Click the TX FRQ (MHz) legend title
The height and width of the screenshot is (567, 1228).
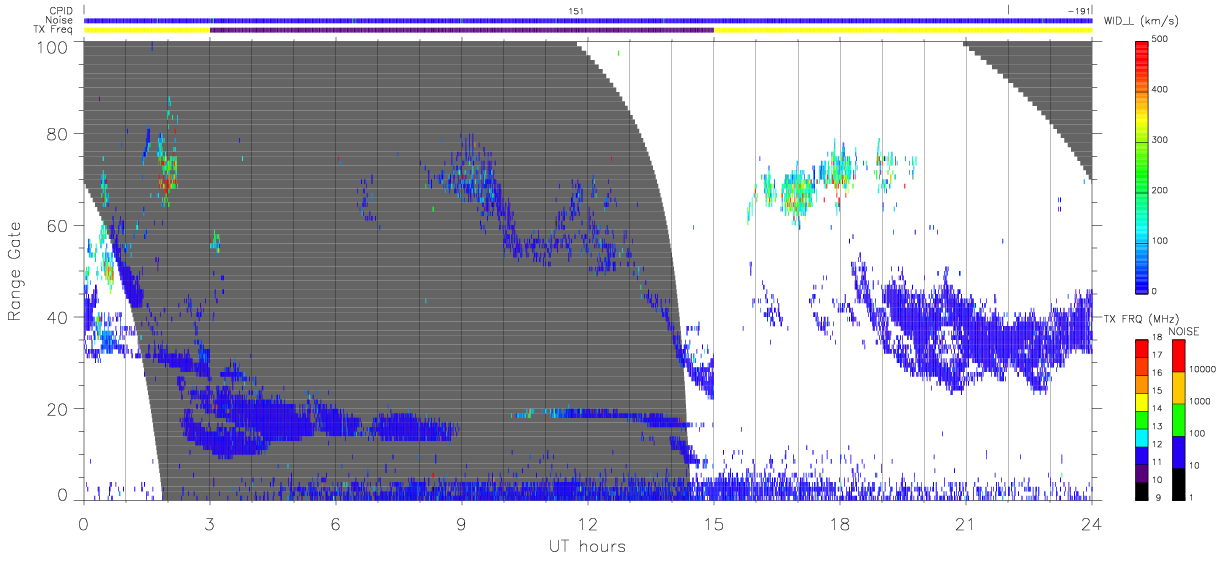pos(1142,318)
